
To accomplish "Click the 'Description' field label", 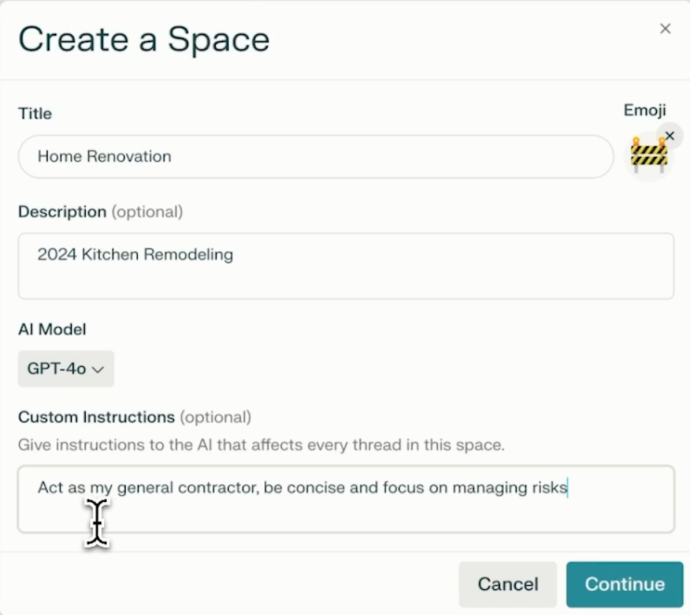I will [x=62, y=212].
